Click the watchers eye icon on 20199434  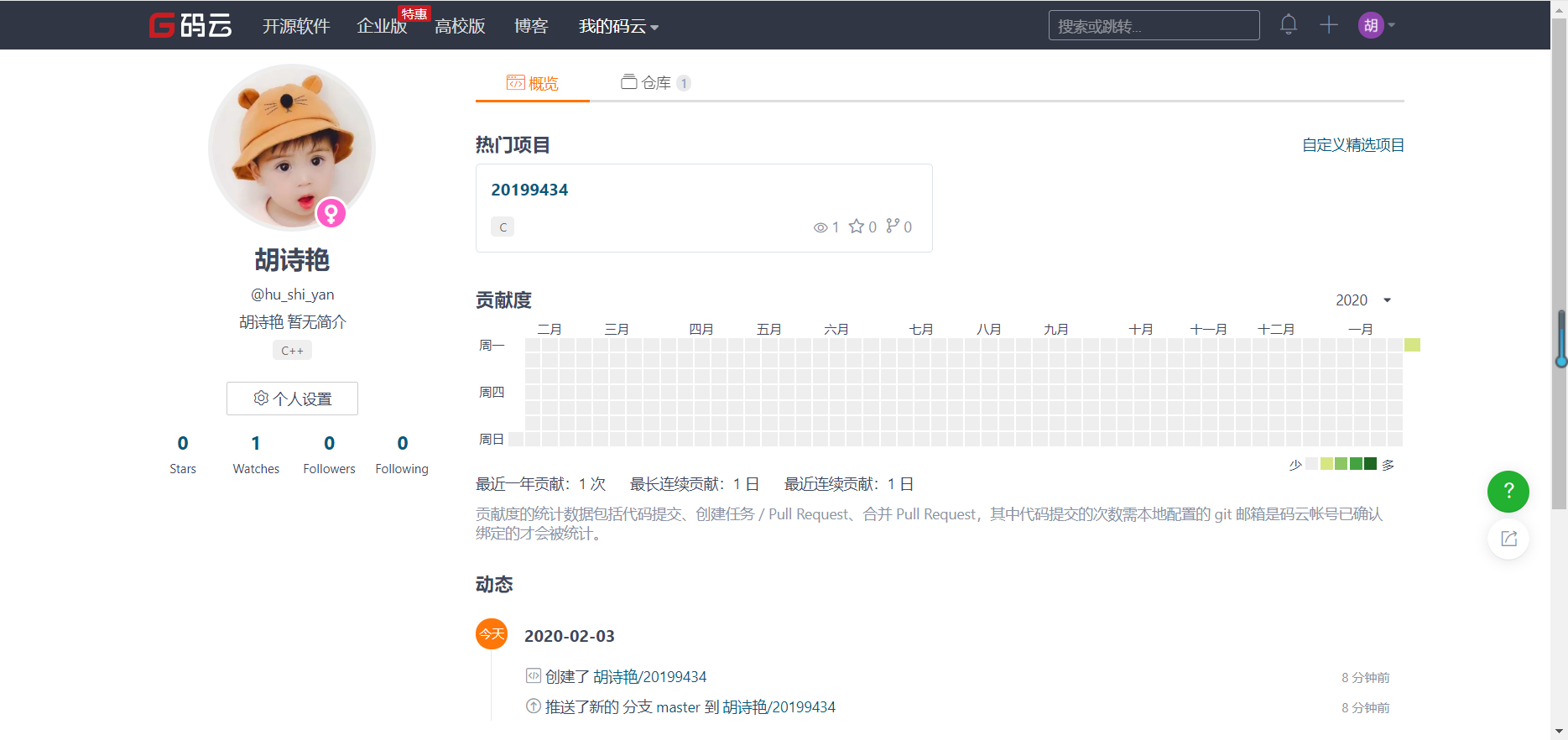tap(820, 227)
